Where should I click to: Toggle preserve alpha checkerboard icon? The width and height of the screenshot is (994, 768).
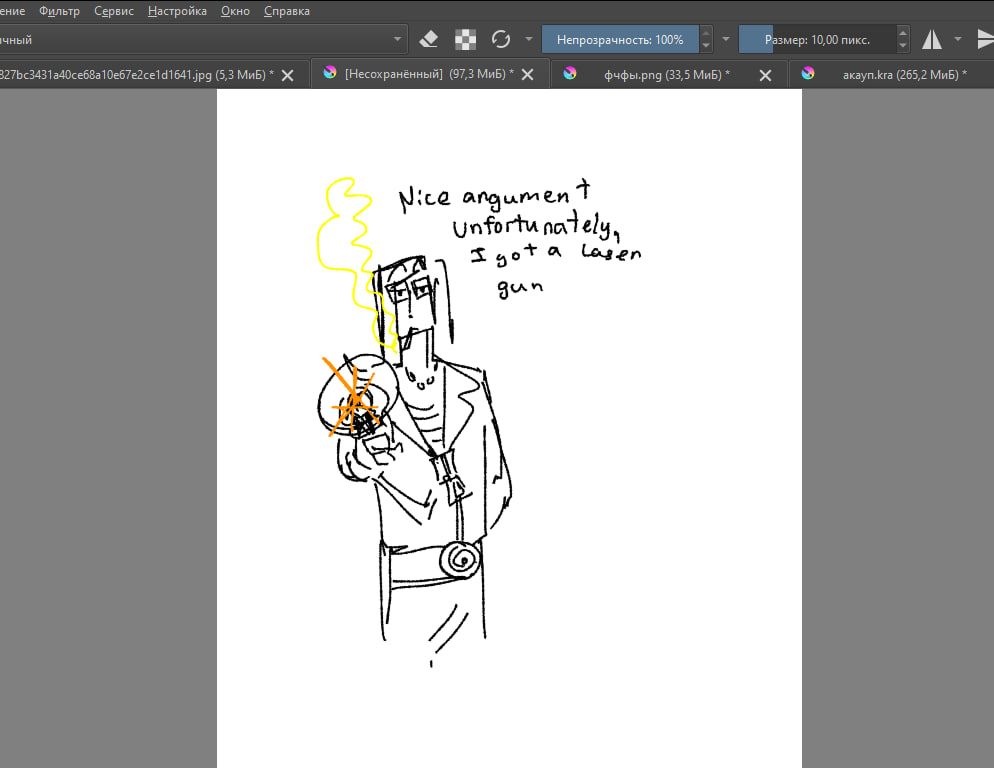point(465,40)
